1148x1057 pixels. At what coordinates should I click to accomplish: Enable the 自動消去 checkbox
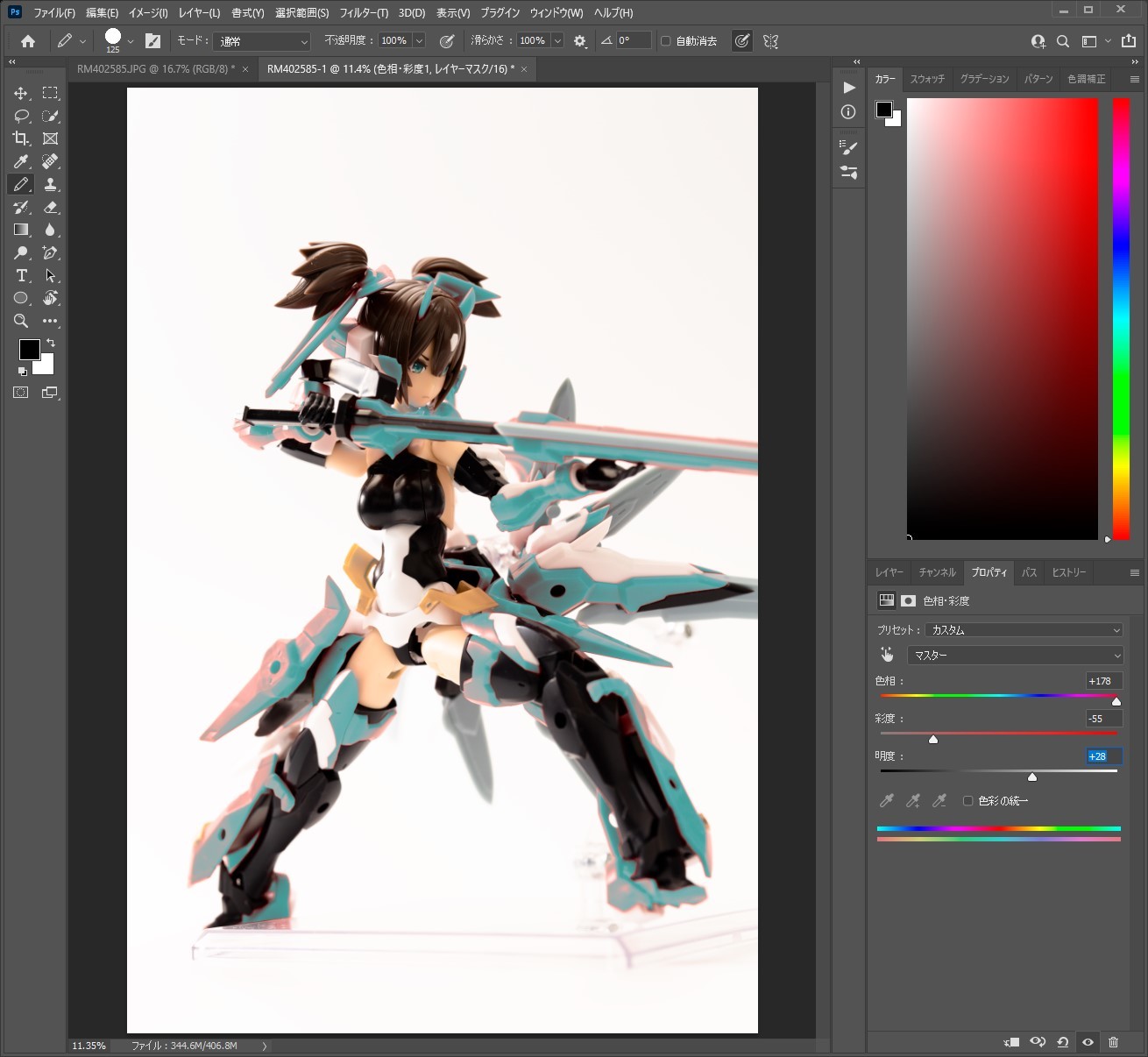[x=666, y=41]
